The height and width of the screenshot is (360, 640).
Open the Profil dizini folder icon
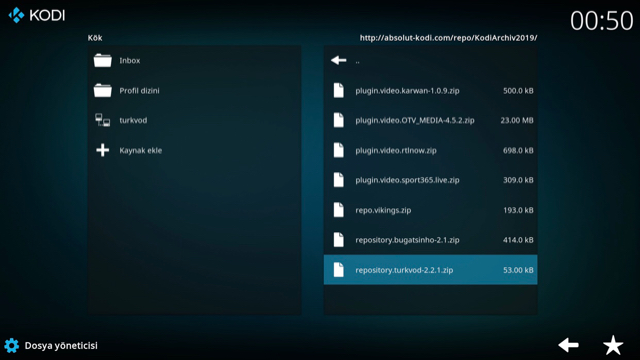[x=102, y=90]
